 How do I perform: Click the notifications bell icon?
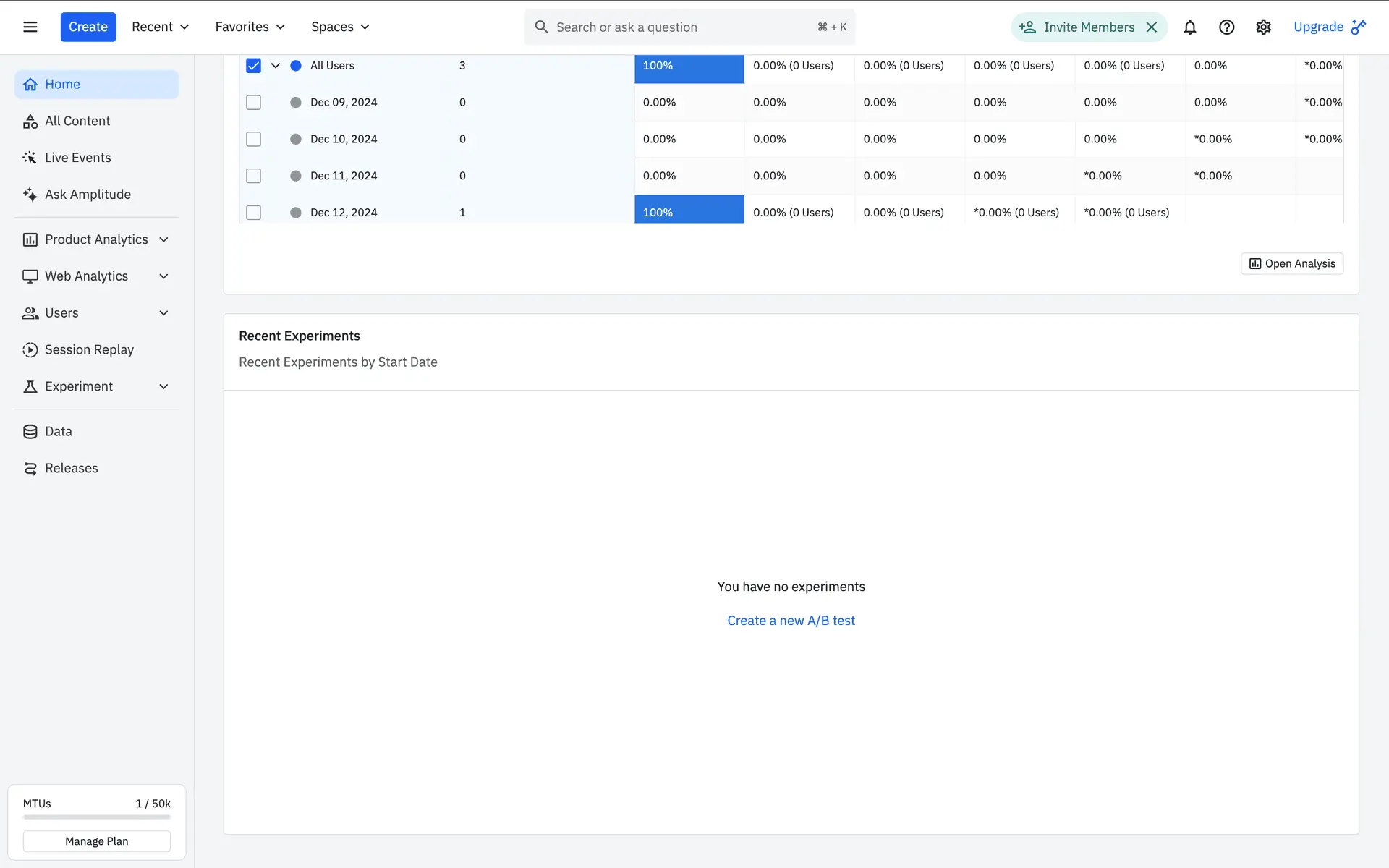[1189, 27]
